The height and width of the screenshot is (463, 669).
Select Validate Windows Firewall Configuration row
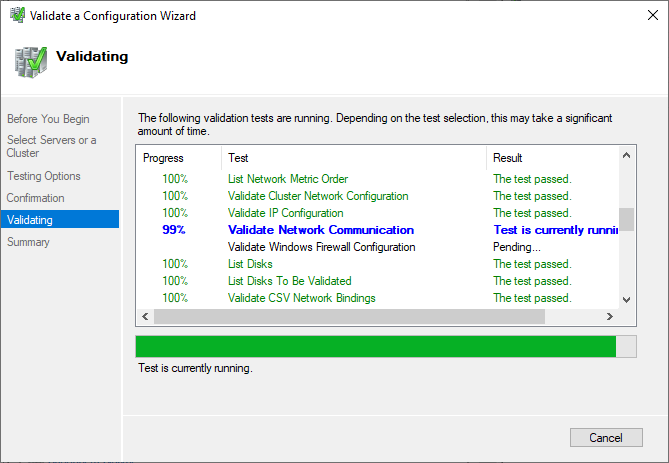(321, 247)
